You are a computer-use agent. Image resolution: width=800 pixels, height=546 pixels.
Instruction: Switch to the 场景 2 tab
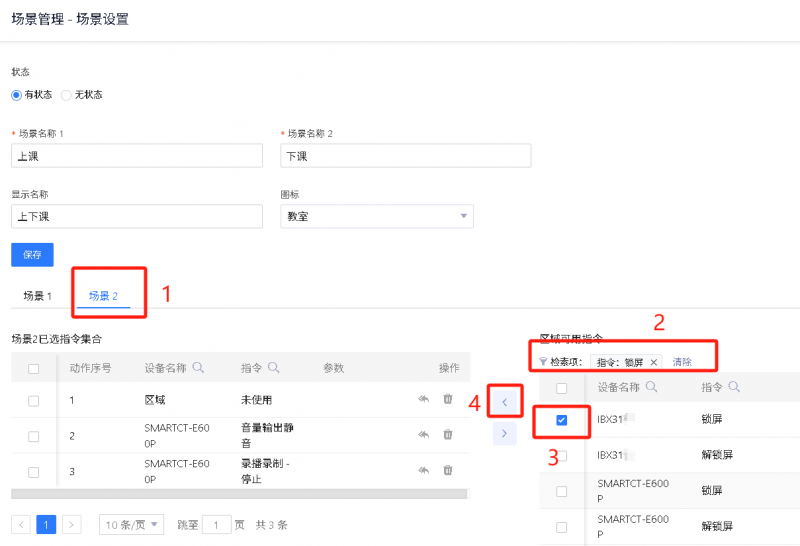103,296
